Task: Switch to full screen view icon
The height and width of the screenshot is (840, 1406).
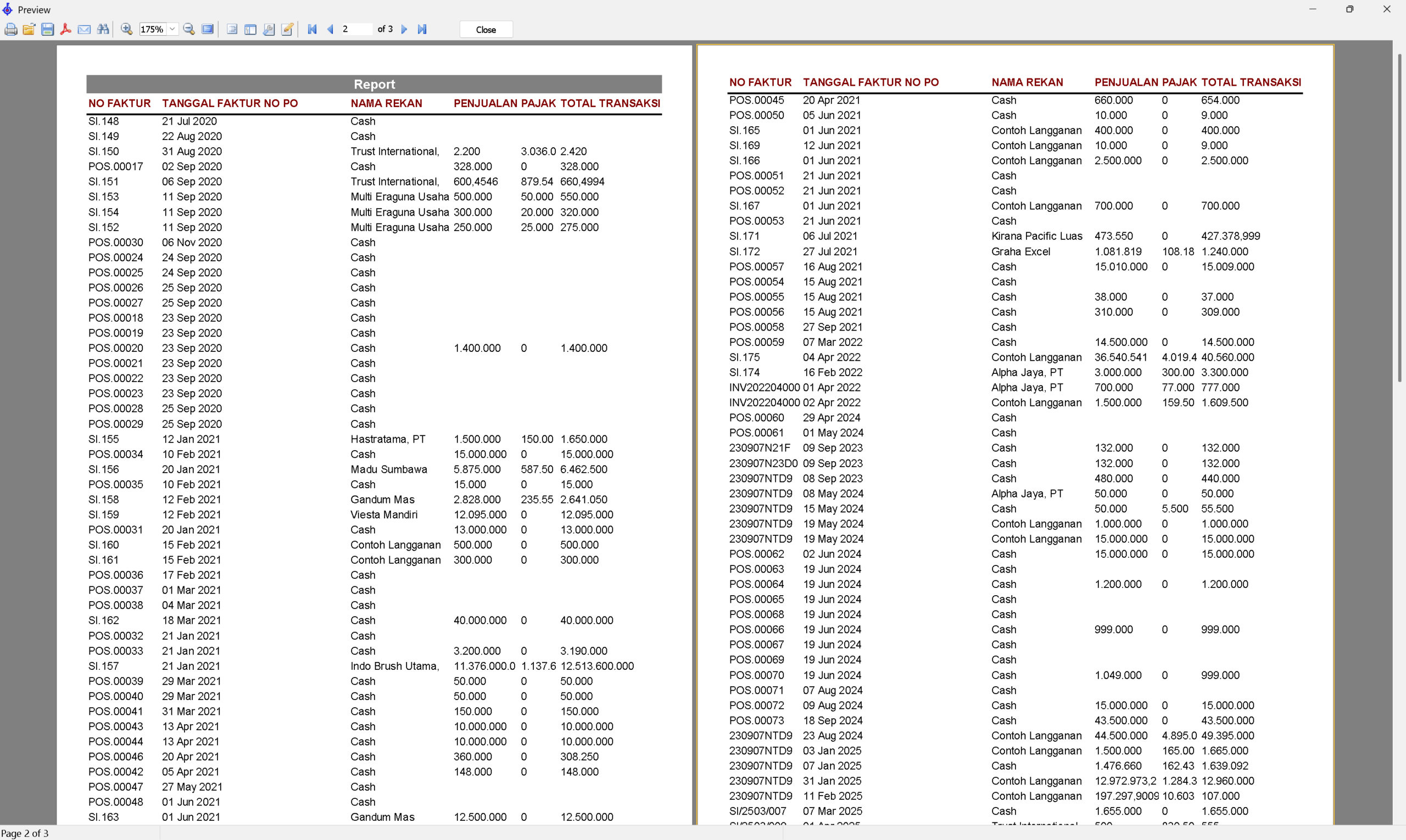Action: (208, 30)
